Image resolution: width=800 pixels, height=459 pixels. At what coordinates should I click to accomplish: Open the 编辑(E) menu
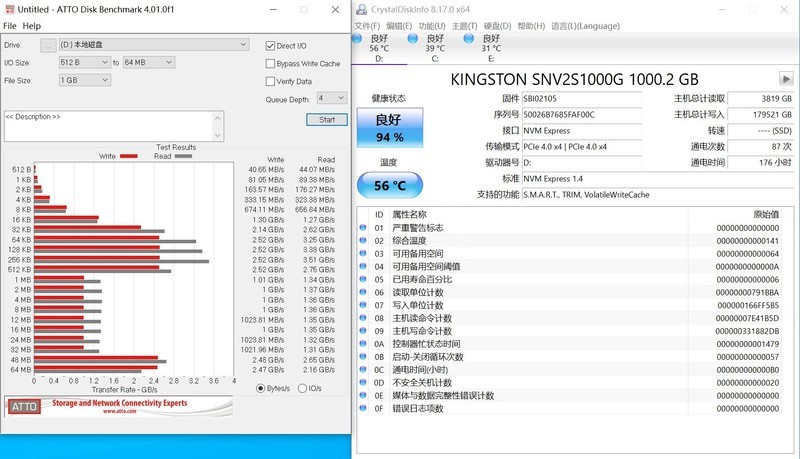[x=399, y=26]
